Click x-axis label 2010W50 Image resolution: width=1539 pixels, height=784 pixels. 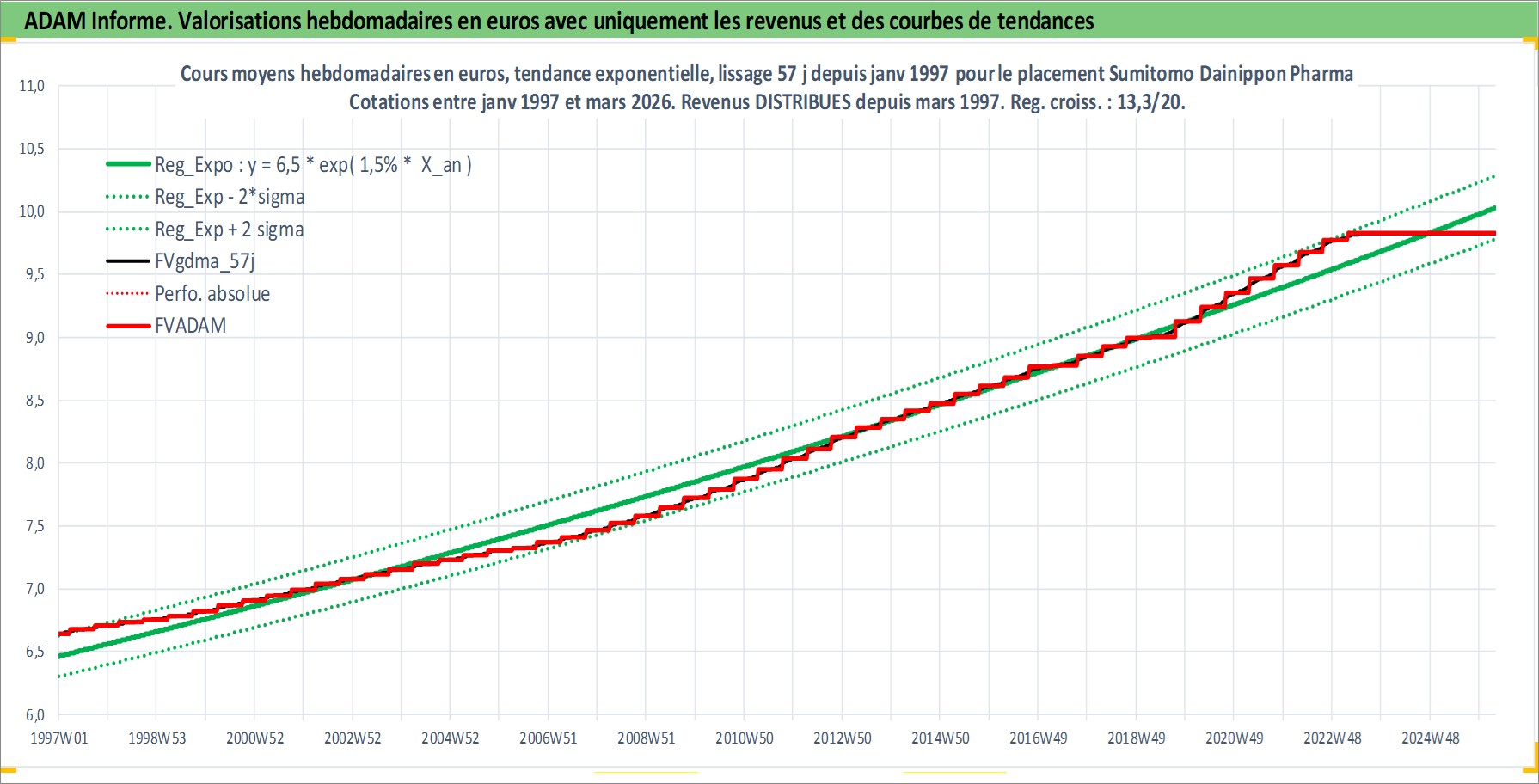744,738
